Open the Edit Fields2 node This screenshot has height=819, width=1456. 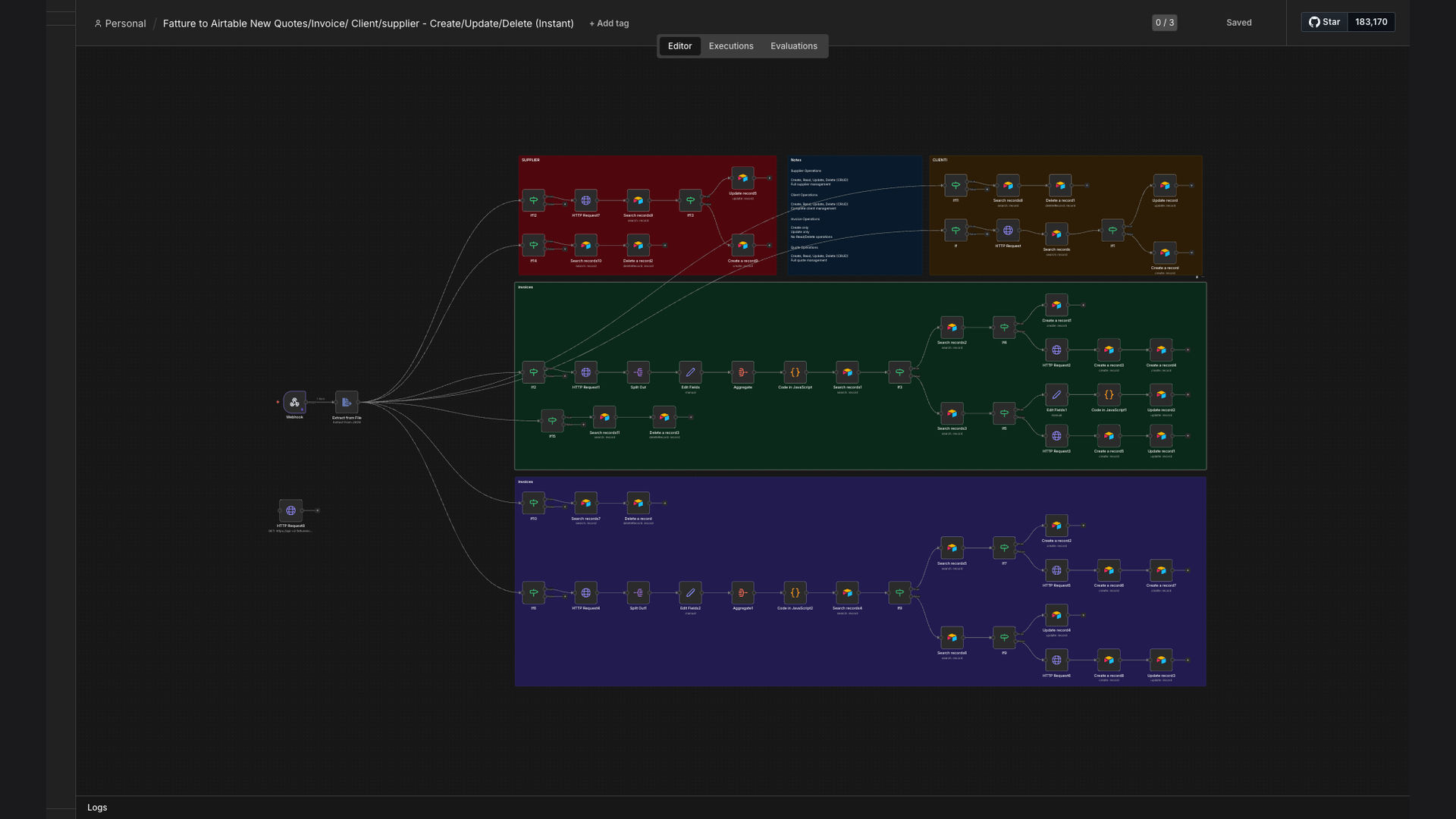point(690,593)
